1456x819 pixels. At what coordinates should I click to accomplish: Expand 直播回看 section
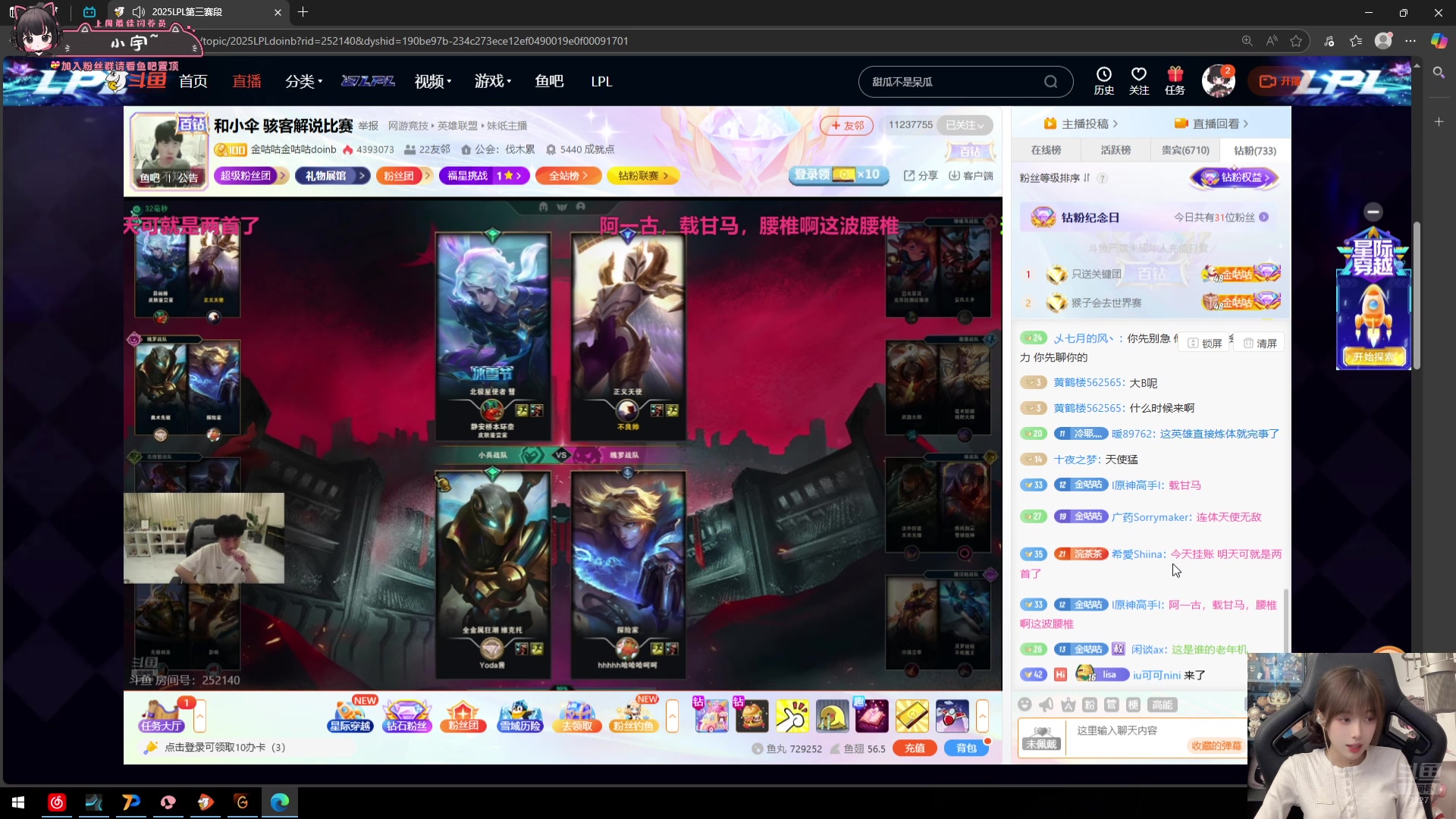1211,124
